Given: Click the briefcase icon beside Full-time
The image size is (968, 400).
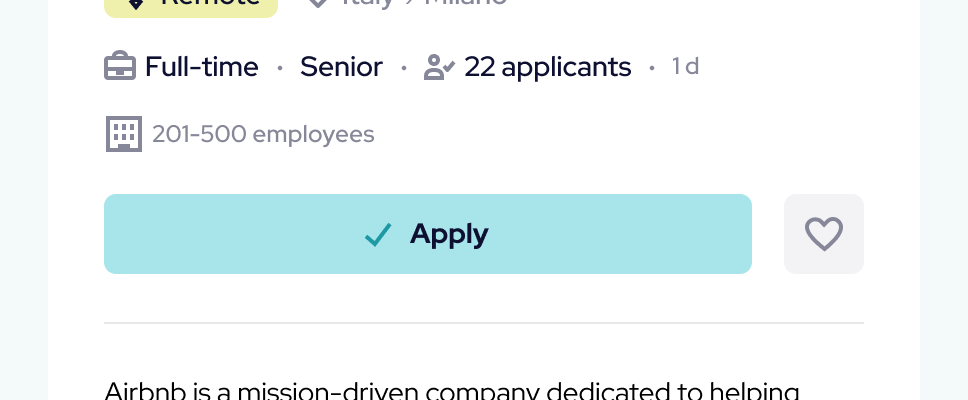Looking at the screenshot, I should (x=120, y=67).
